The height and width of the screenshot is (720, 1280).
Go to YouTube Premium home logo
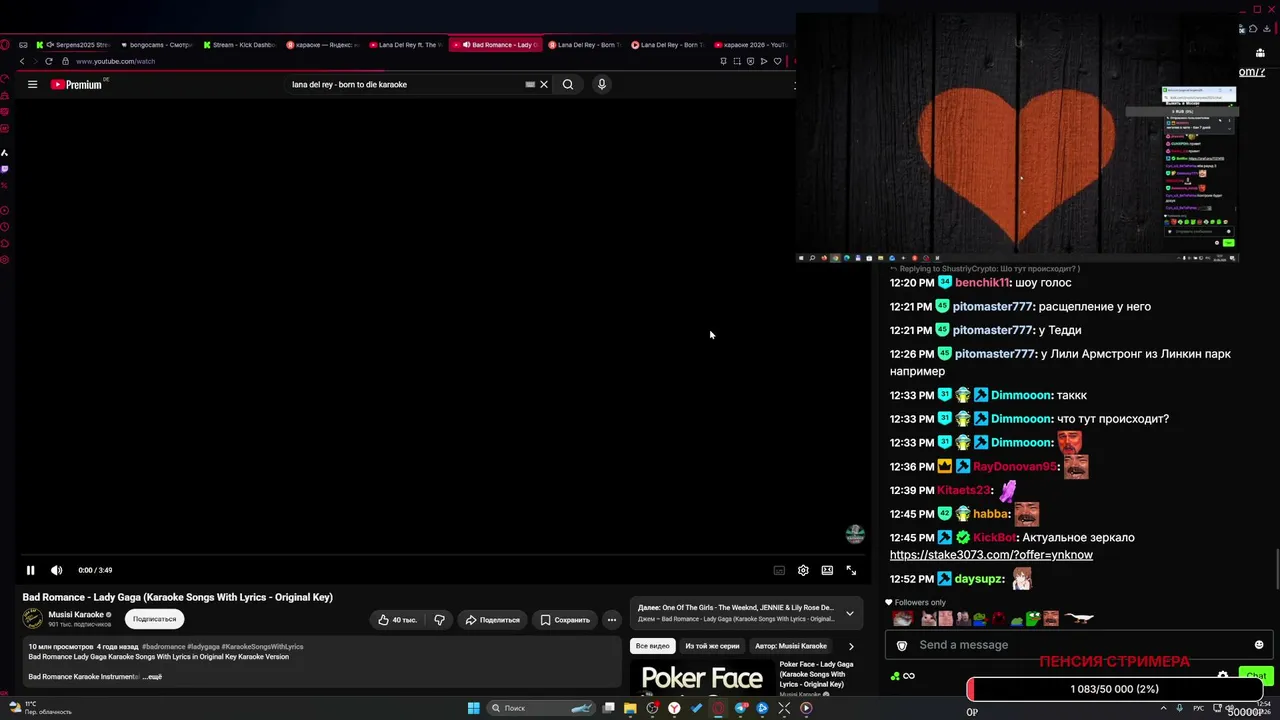(77, 85)
